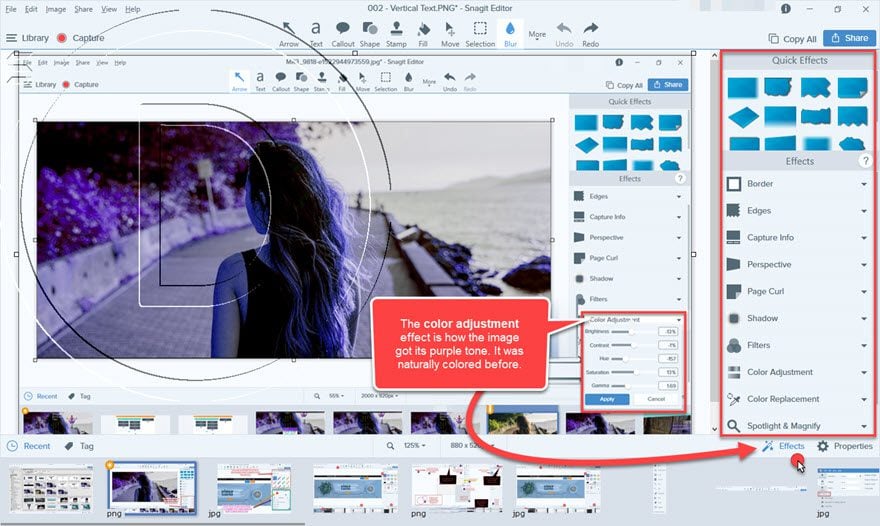Click the Effects help question mark icon
Screen dimensions: 880x526
click(865, 161)
